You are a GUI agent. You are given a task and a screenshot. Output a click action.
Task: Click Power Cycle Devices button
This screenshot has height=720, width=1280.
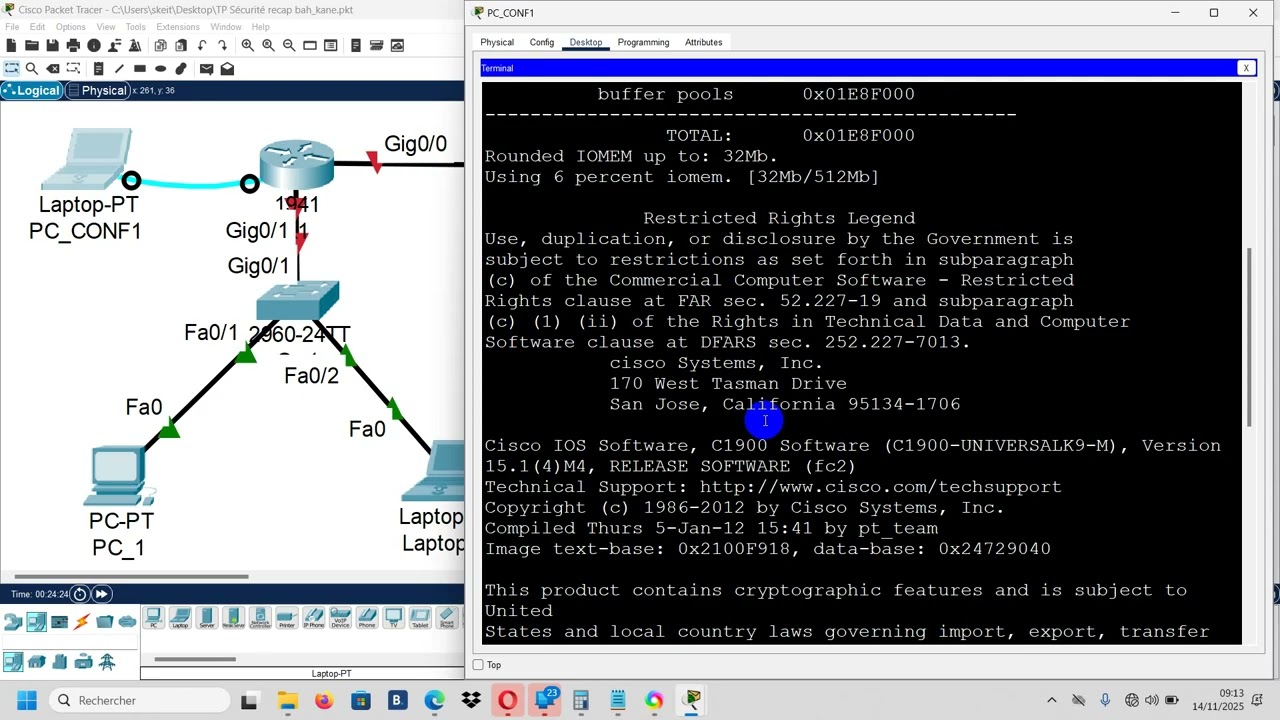coord(80,594)
